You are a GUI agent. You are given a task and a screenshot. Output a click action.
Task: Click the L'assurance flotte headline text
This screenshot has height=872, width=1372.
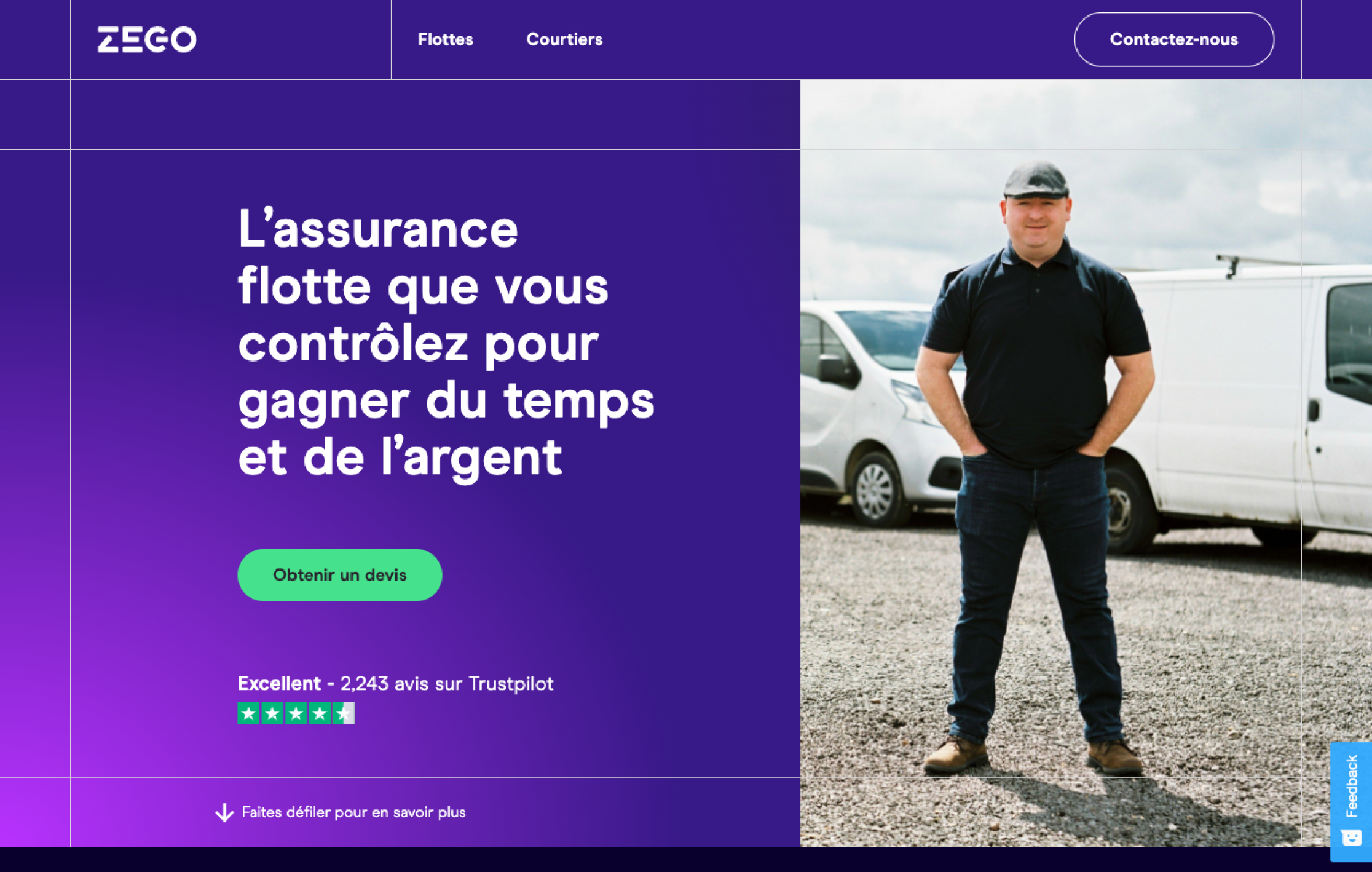[446, 343]
